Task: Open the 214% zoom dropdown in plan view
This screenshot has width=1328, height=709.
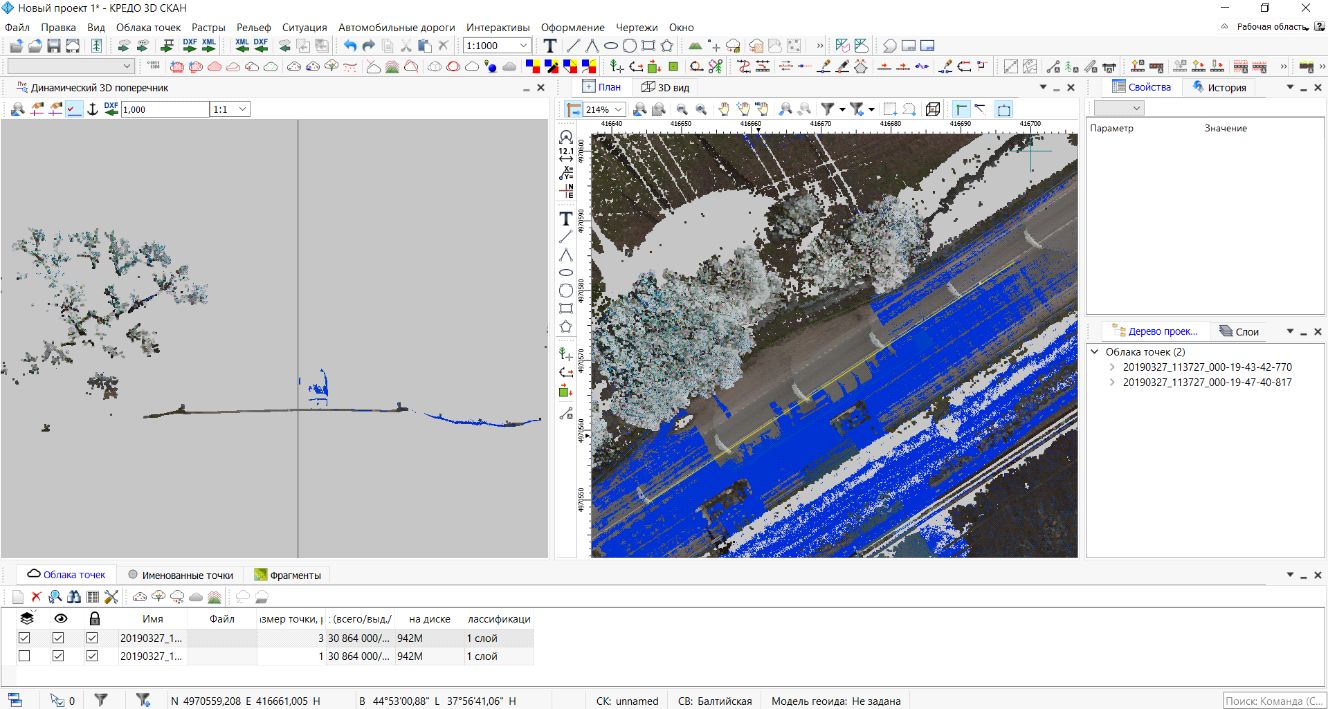Action: [x=619, y=109]
